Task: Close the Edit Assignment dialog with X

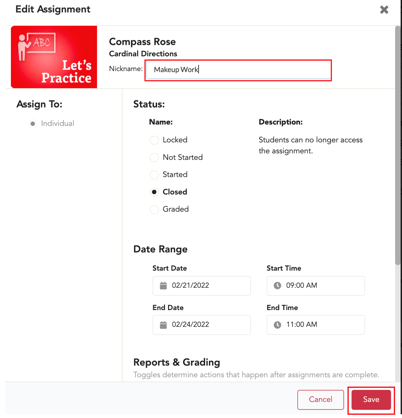Action: tap(384, 10)
